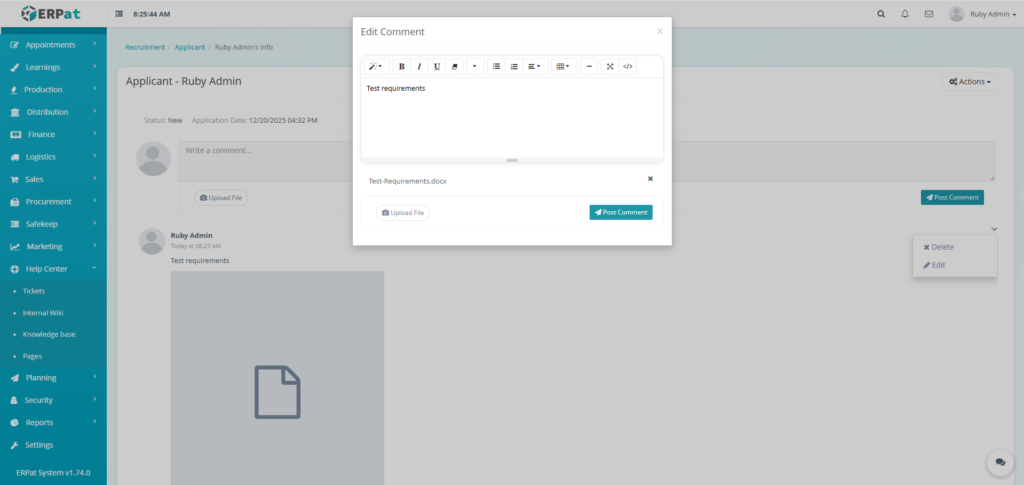Open the chat bubble widget

click(1000, 462)
